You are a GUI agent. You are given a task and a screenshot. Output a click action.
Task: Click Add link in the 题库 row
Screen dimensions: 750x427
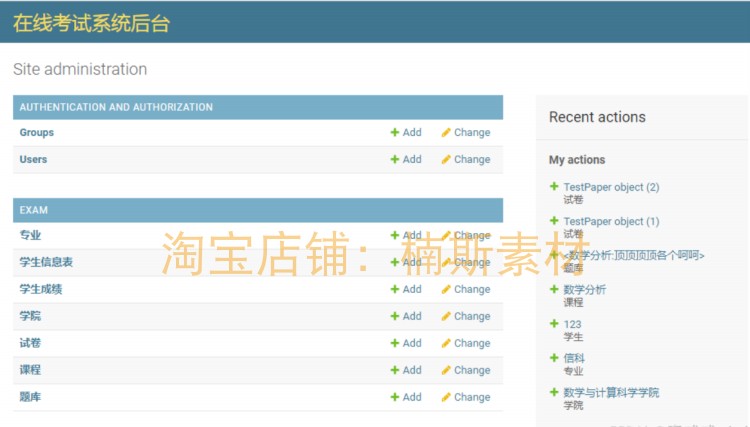[406, 397]
